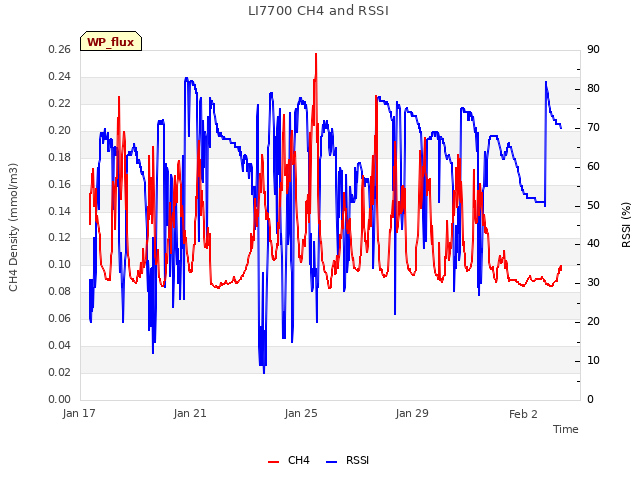The image size is (640, 480).
Task: Click the CH4 Density (mmol/m3) axis title
Action: 13,227
